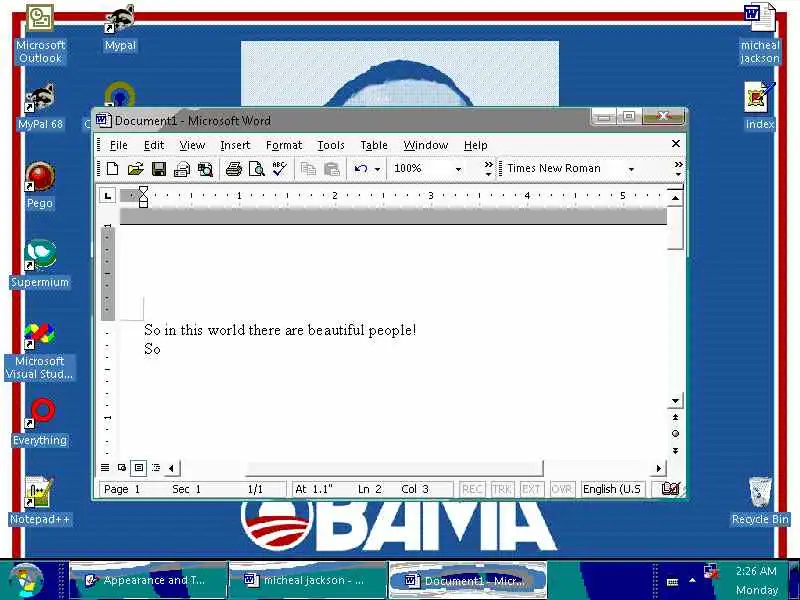Click the horizontal scrollbar right arrow
Viewport: 800px width, 600px height.
coord(659,468)
